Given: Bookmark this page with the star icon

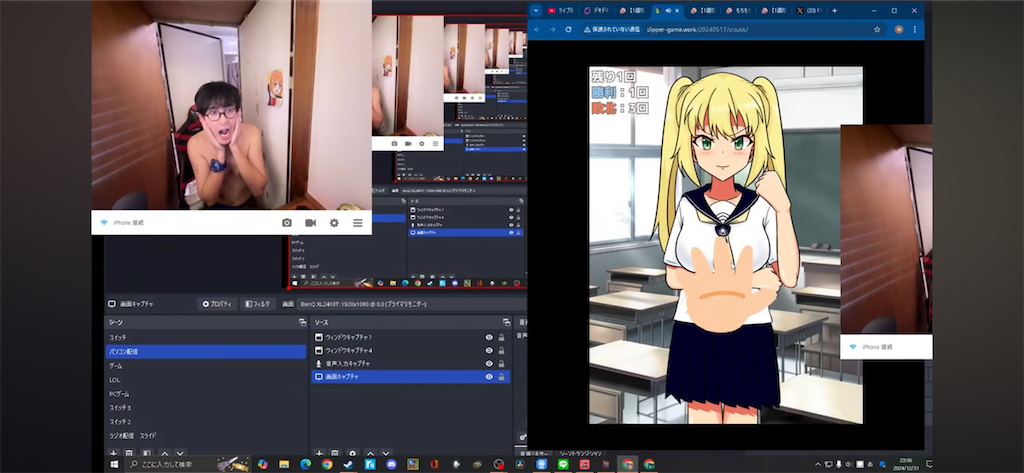Looking at the screenshot, I should (x=877, y=29).
